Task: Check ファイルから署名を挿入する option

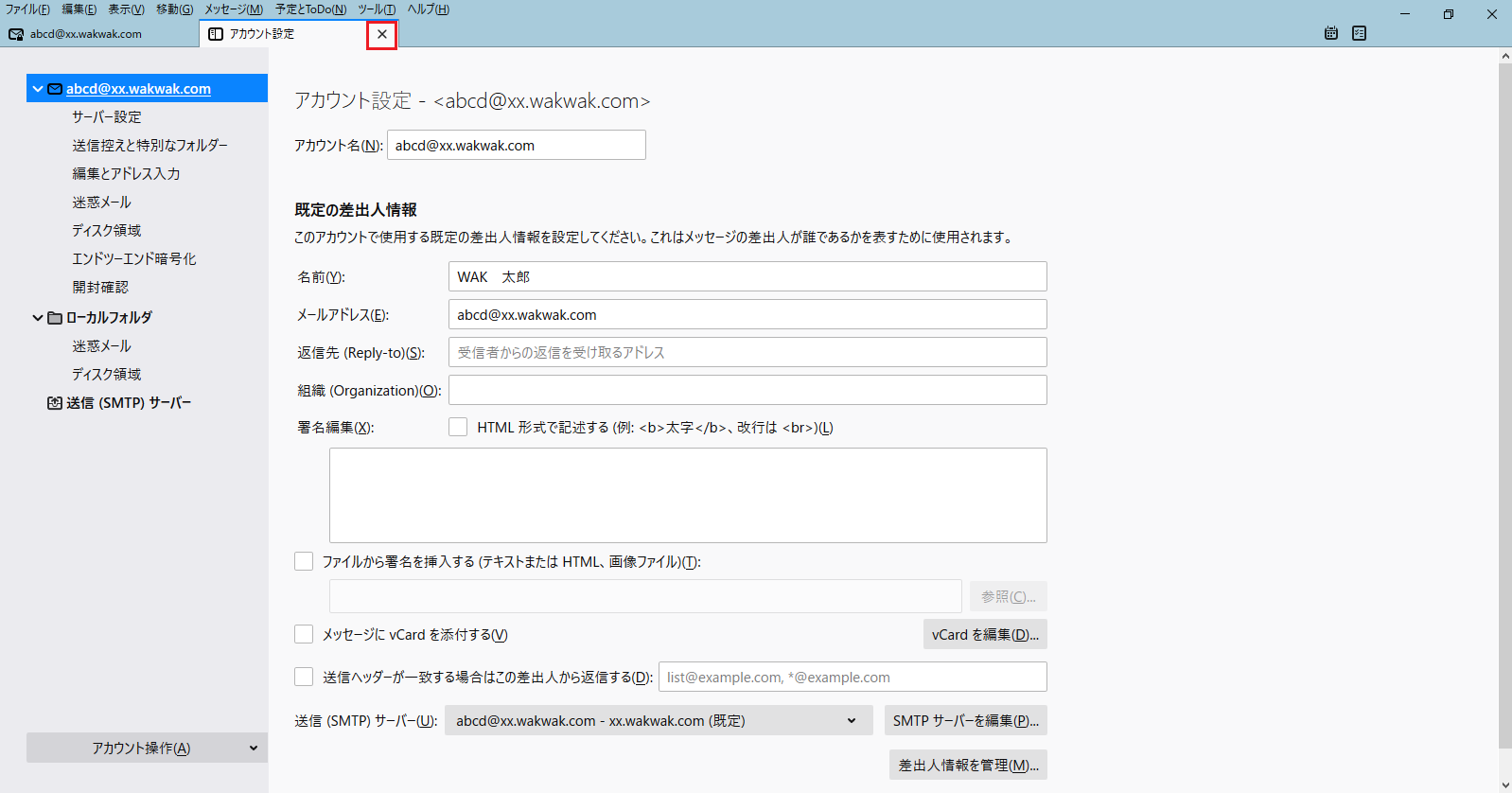Action: [304, 561]
